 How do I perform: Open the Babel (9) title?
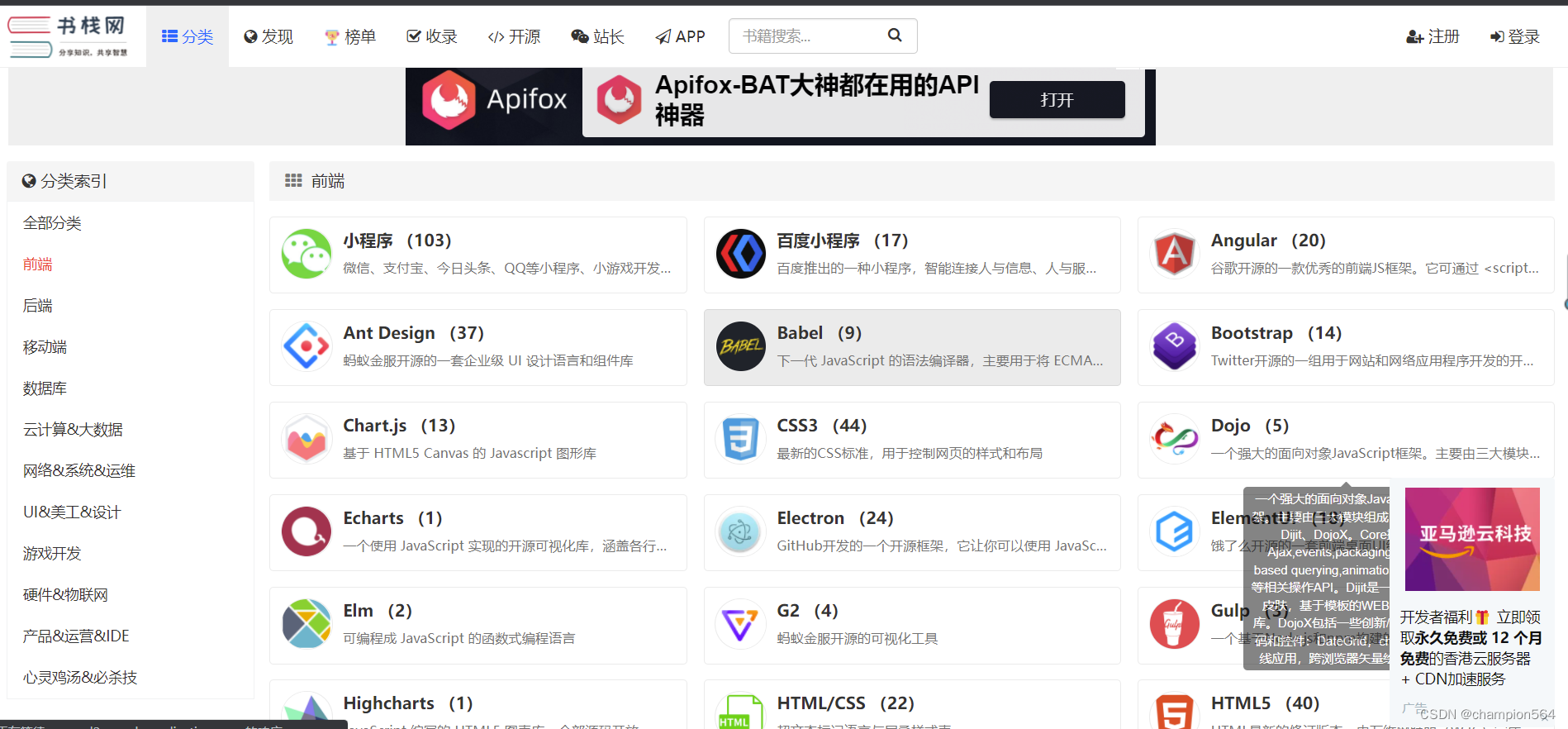[x=820, y=333]
